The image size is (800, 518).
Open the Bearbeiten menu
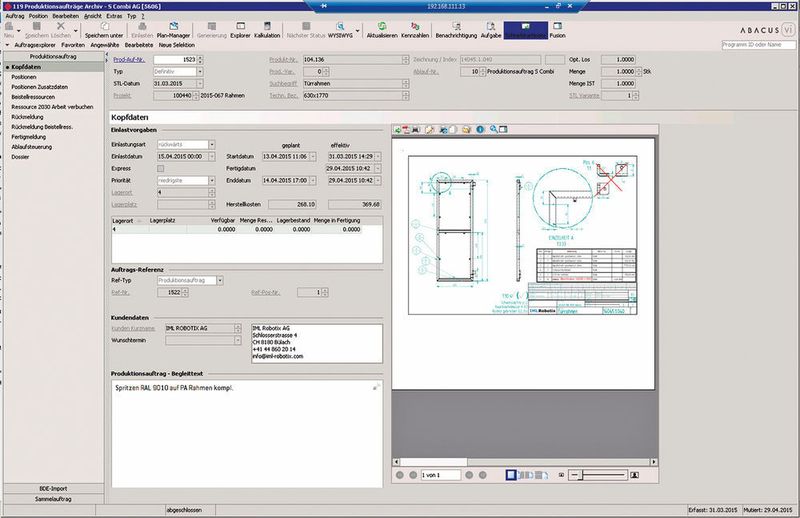65,16
